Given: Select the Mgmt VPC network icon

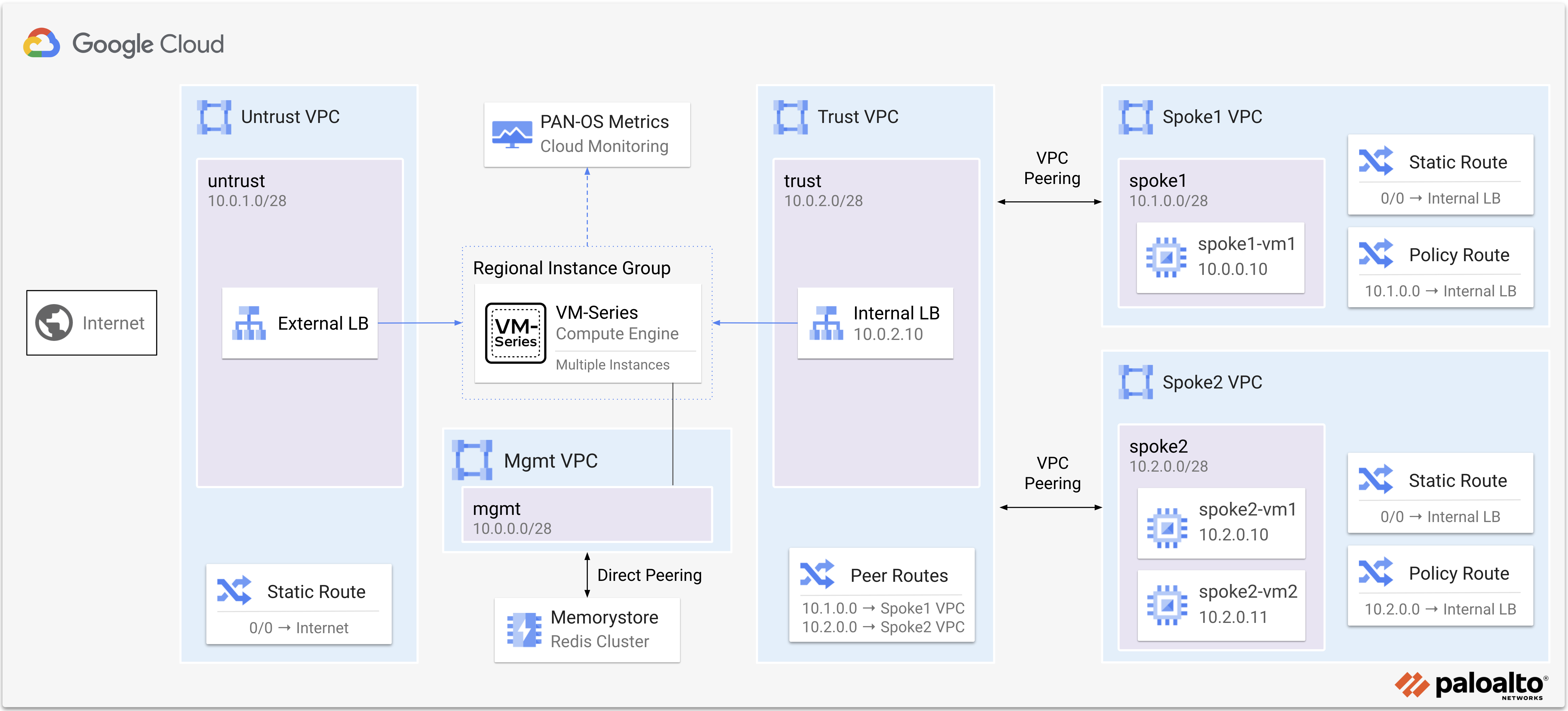Looking at the screenshot, I should coord(472,460).
